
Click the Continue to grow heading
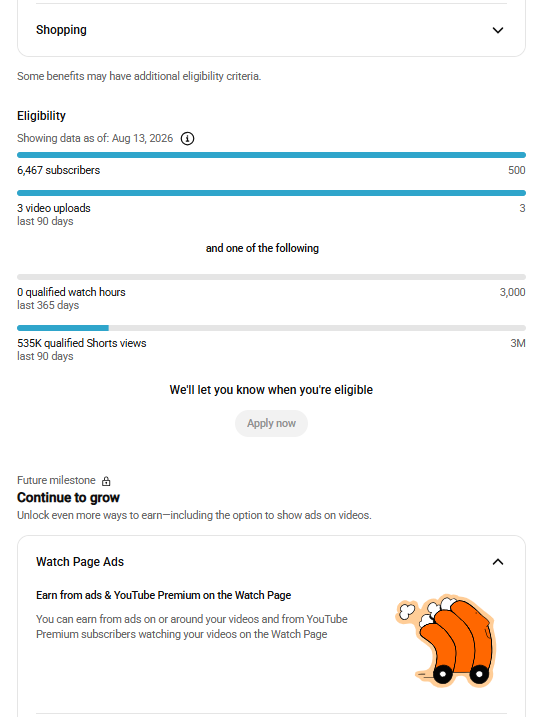(x=68, y=498)
